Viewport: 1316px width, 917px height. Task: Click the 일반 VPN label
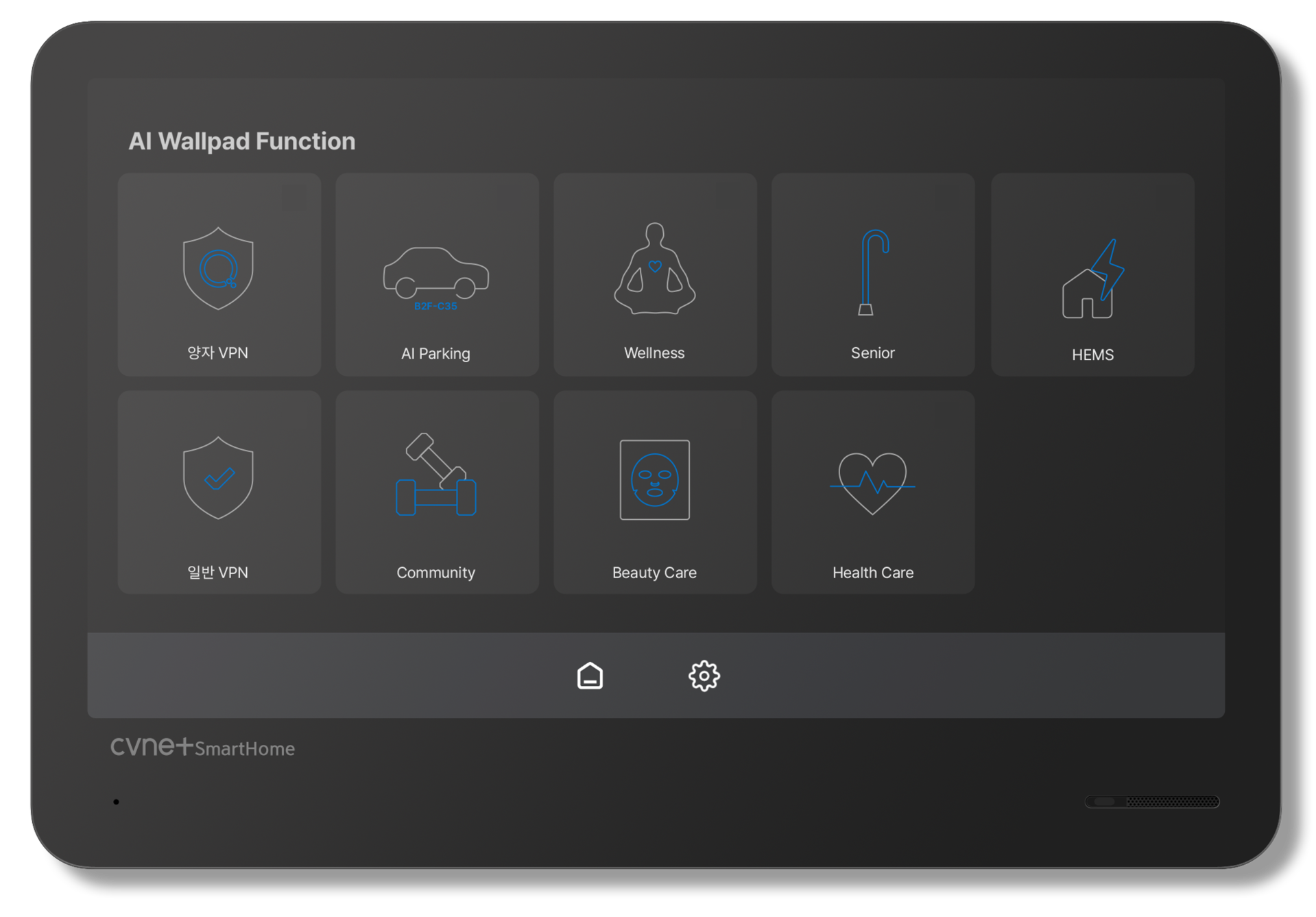[x=217, y=572]
